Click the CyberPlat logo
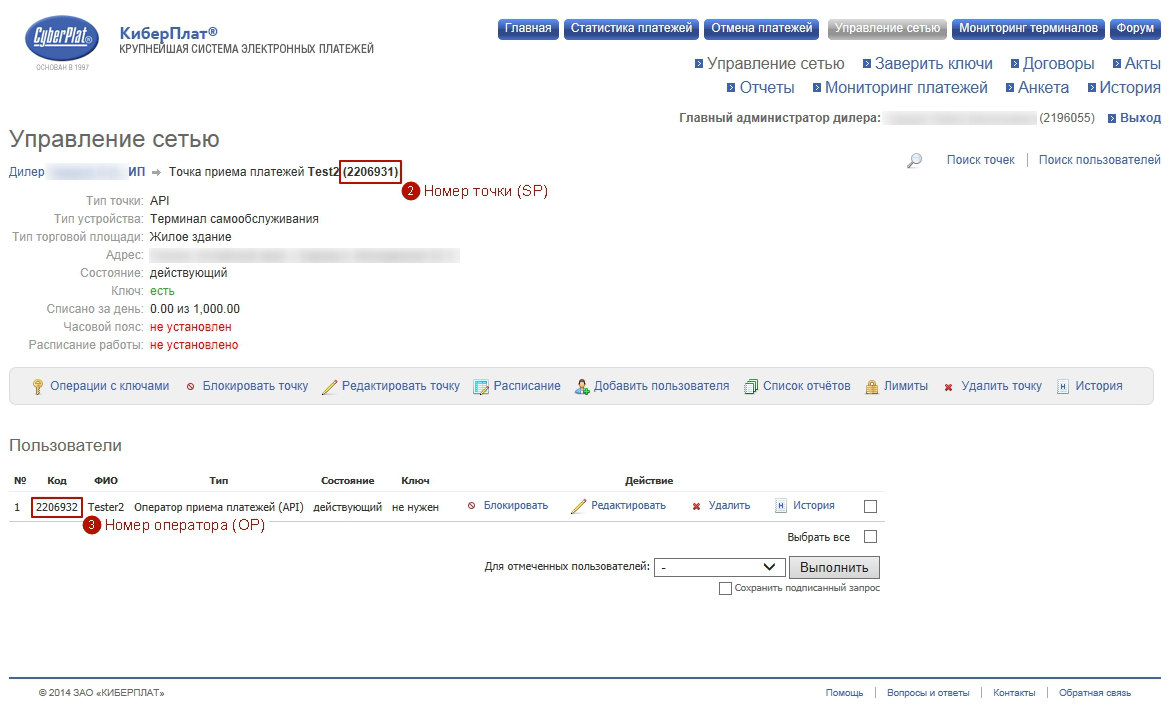The image size is (1170, 710). pos(62,41)
